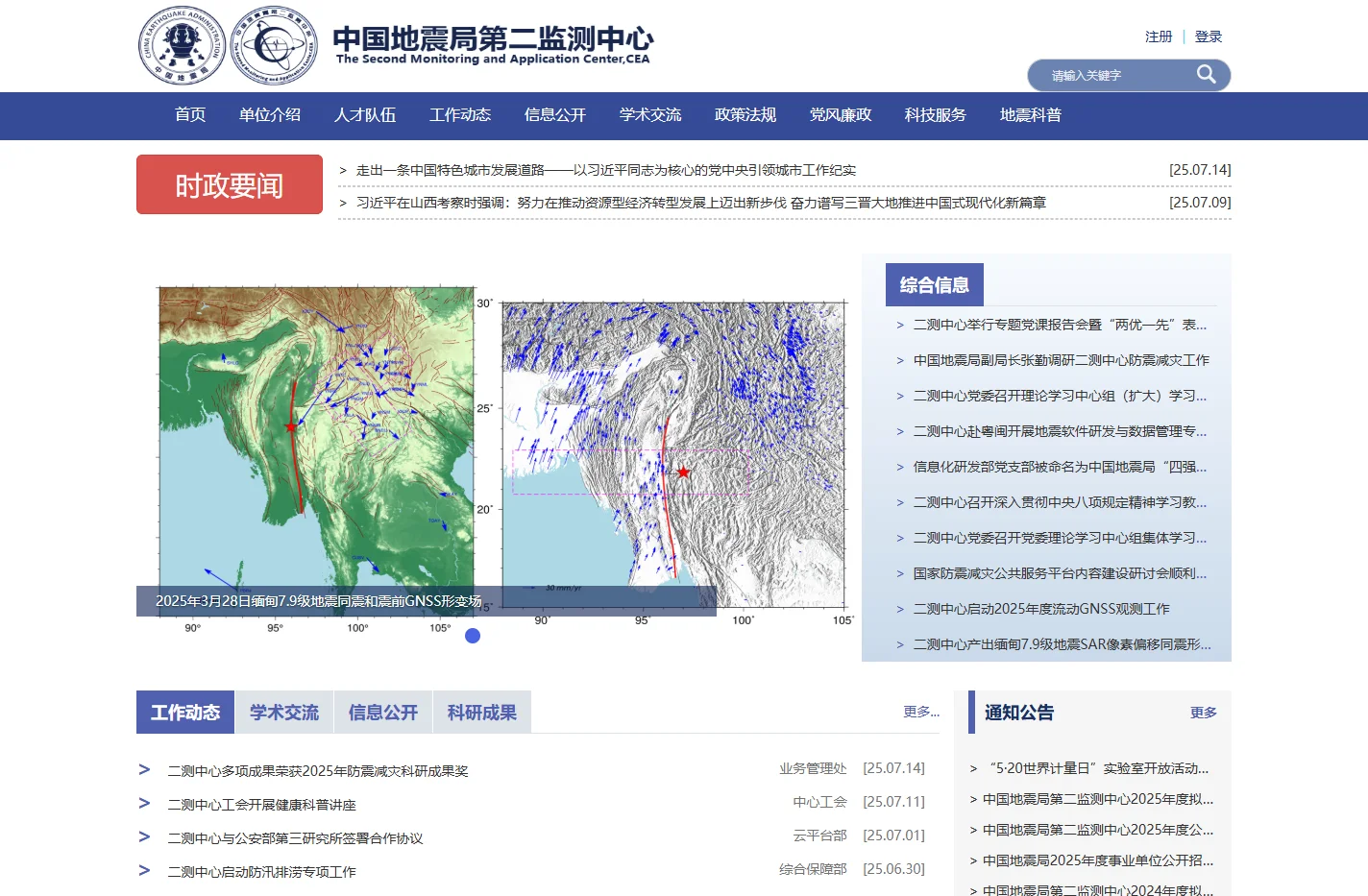This screenshot has width=1368, height=896.
Task: Click 业务管理处 department label
Action: point(813,768)
